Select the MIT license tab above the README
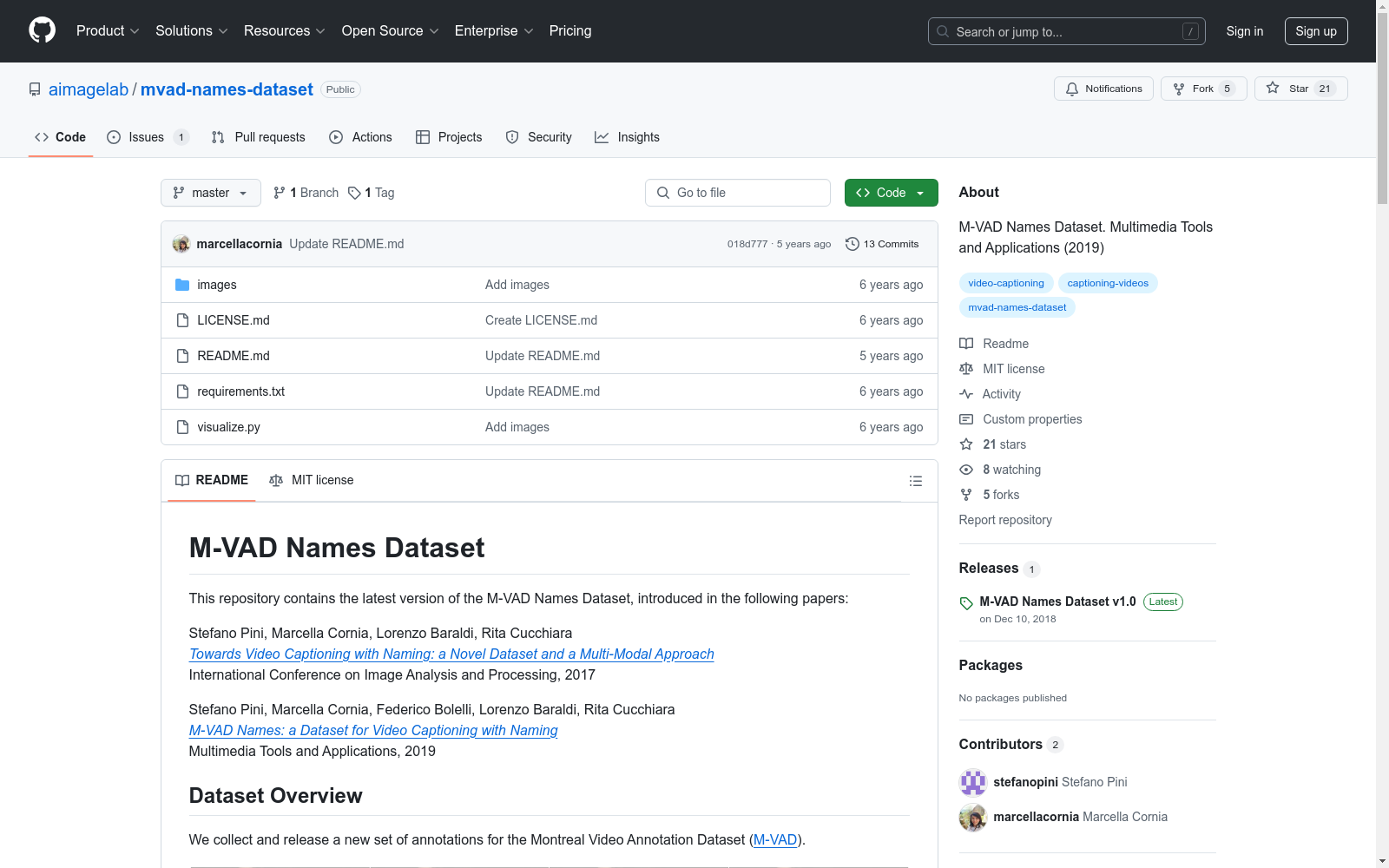The height and width of the screenshot is (868, 1389). [312, 480]
